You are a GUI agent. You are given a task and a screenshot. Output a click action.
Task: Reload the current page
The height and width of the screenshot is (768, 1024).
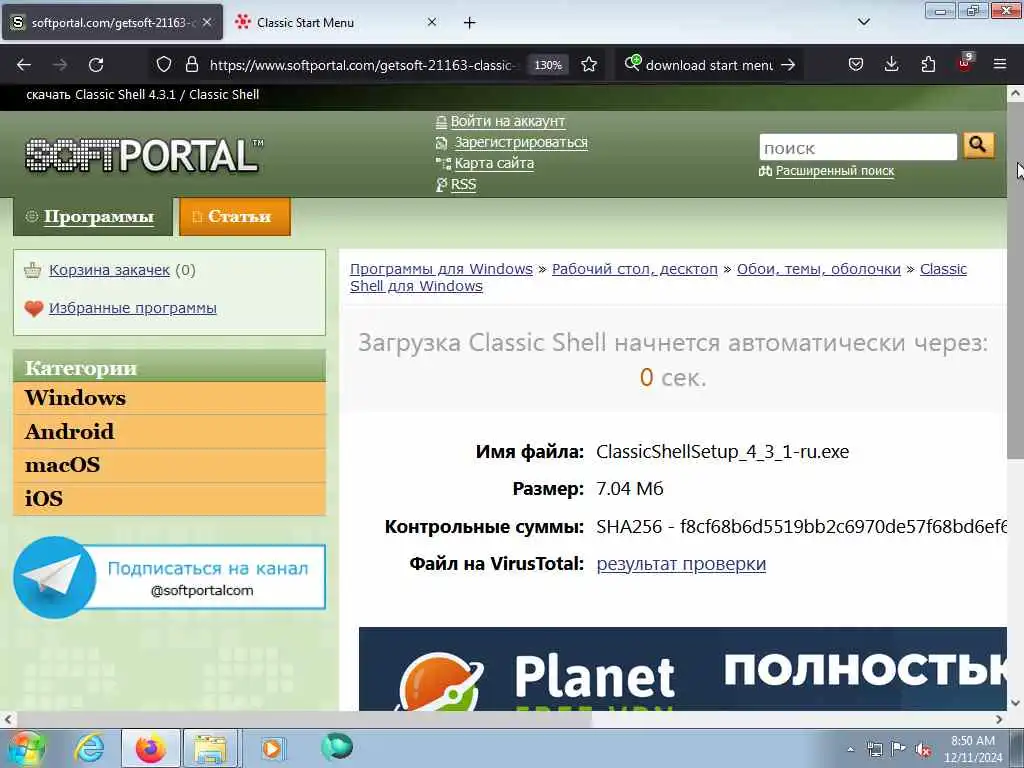96,65
